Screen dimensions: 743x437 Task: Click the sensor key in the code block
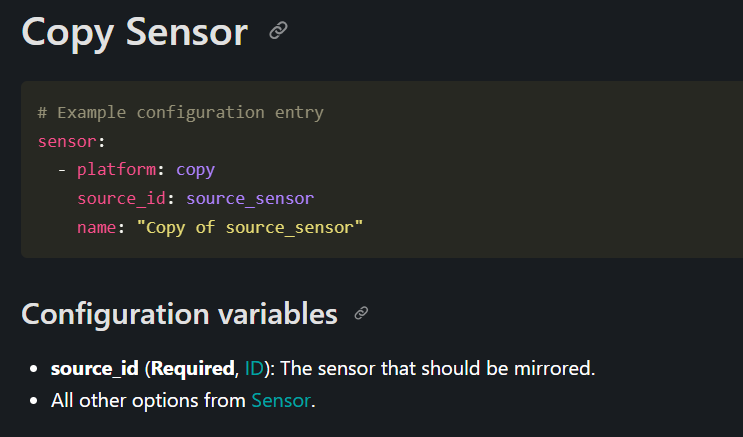tap(67, 141)
